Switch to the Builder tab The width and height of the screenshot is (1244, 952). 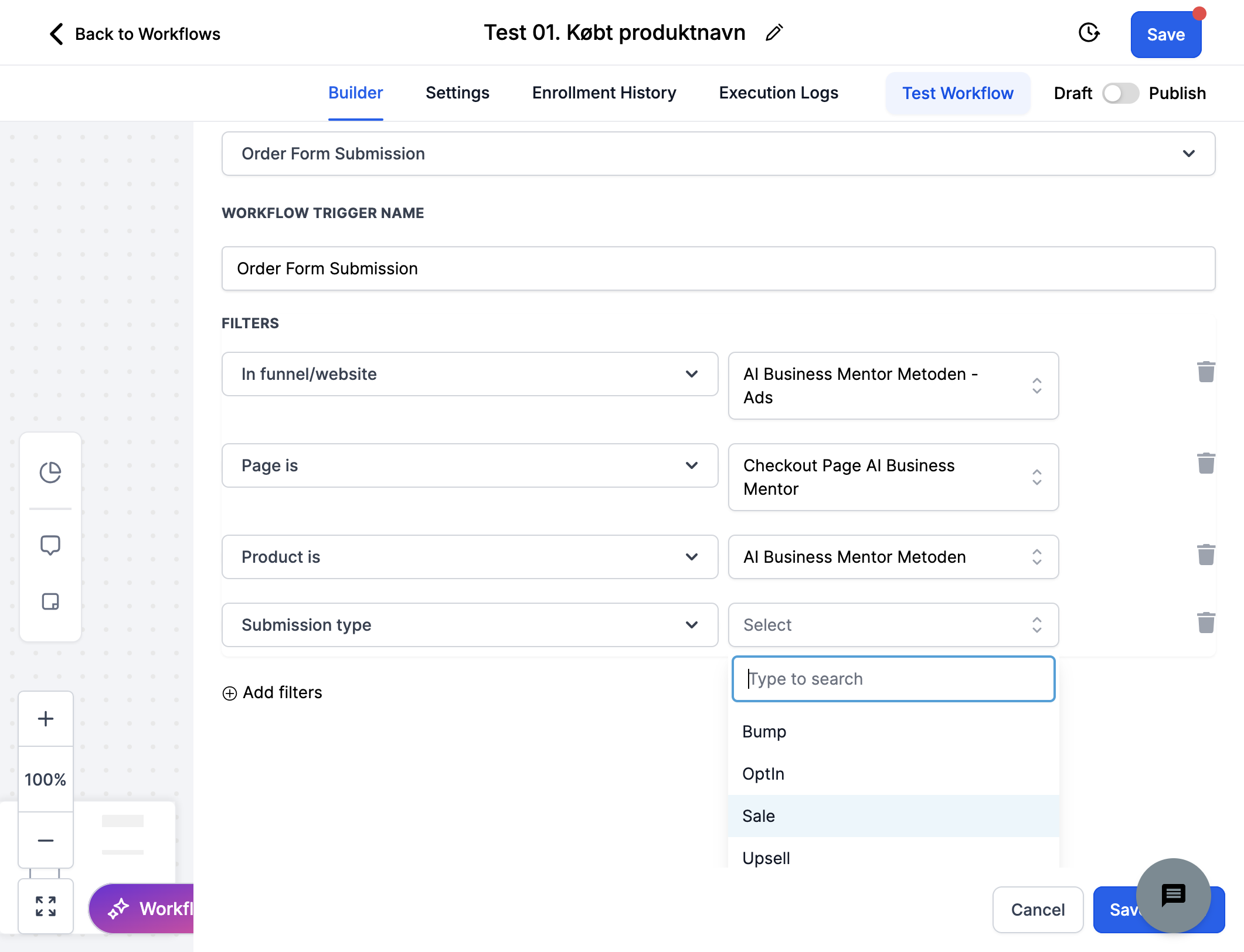click(355, 93)
